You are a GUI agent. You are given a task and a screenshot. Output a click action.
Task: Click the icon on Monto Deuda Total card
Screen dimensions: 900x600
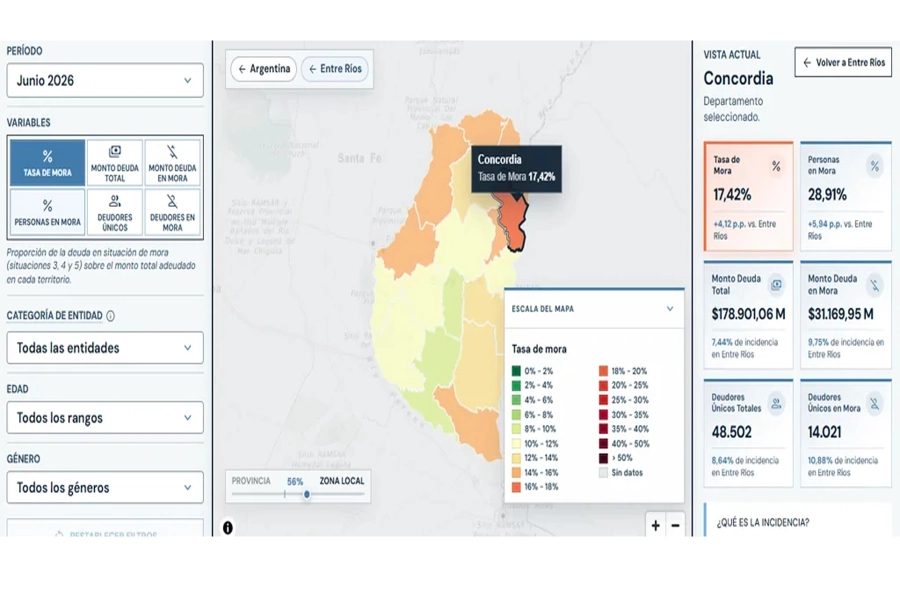click(776, 285)
